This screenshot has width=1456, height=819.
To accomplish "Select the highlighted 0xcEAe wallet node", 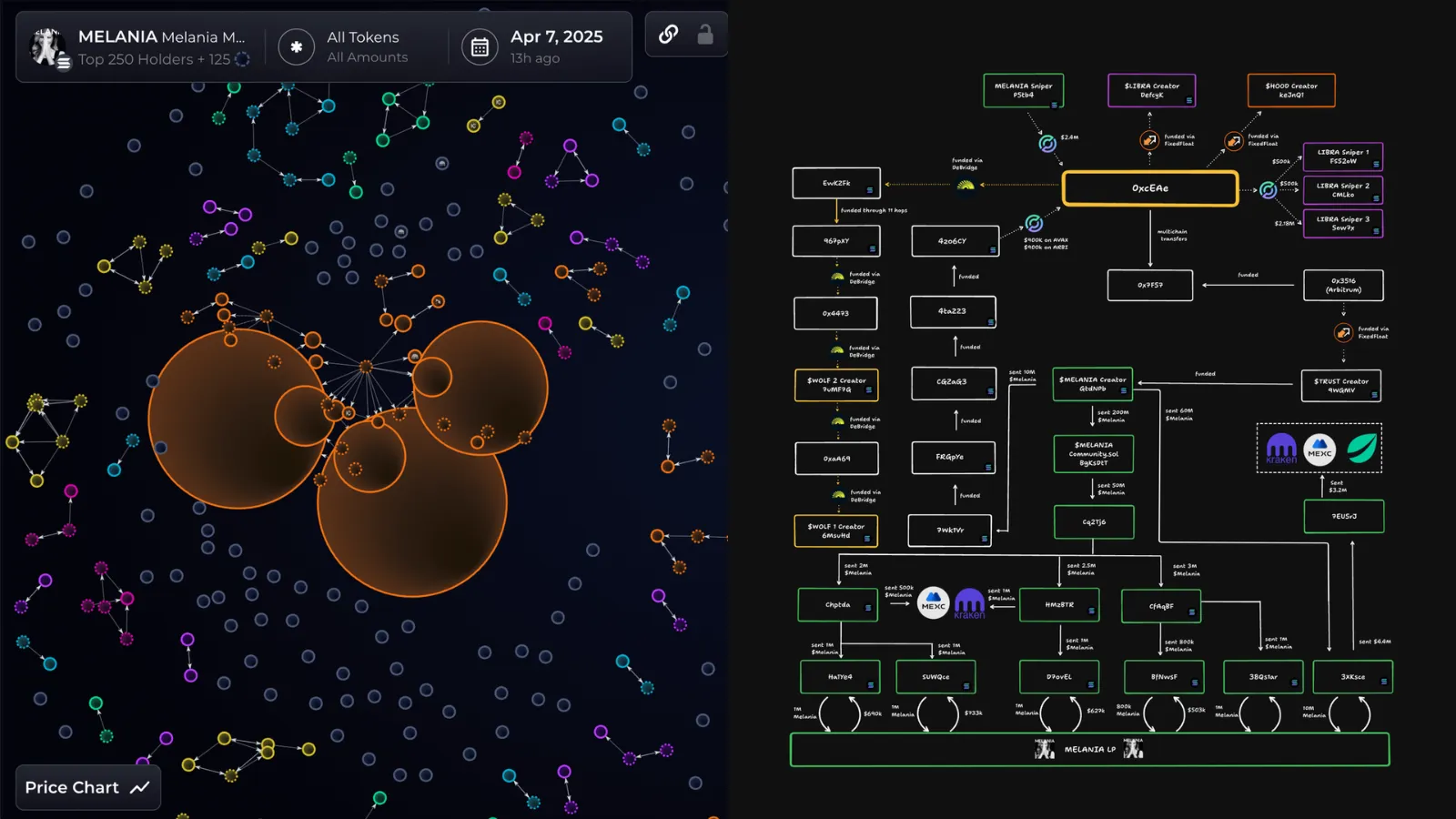I will point(1149,188).
